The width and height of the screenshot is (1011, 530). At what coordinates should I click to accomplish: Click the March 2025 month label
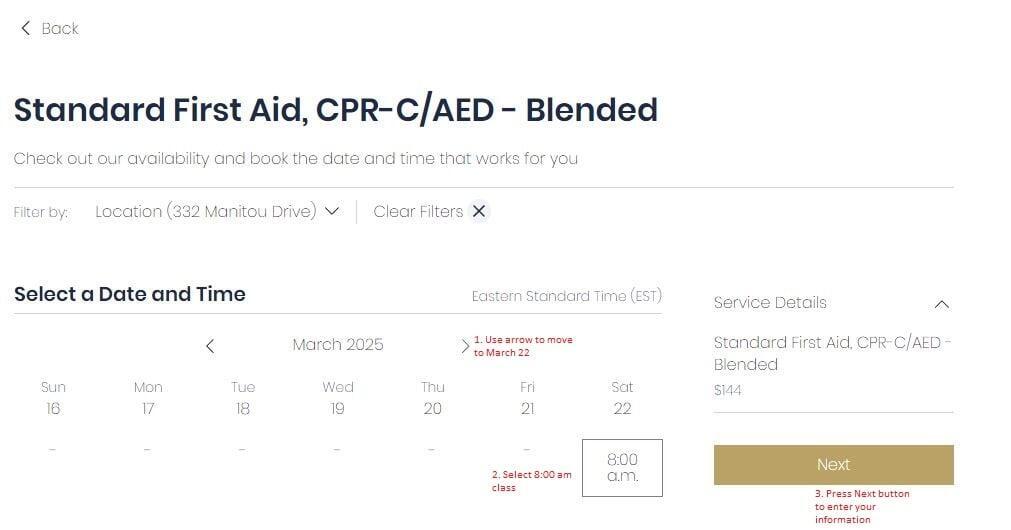[x=338, y=345]
